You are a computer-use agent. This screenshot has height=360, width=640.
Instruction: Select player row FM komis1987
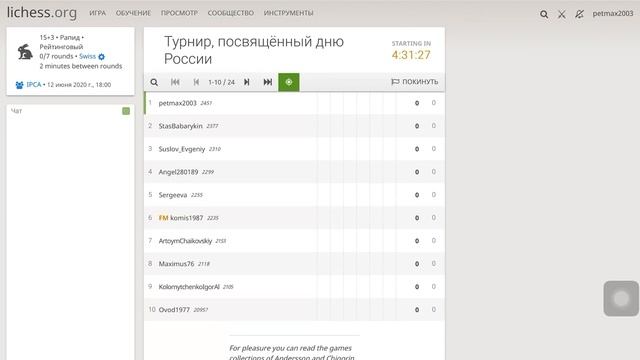coord(294,218)
